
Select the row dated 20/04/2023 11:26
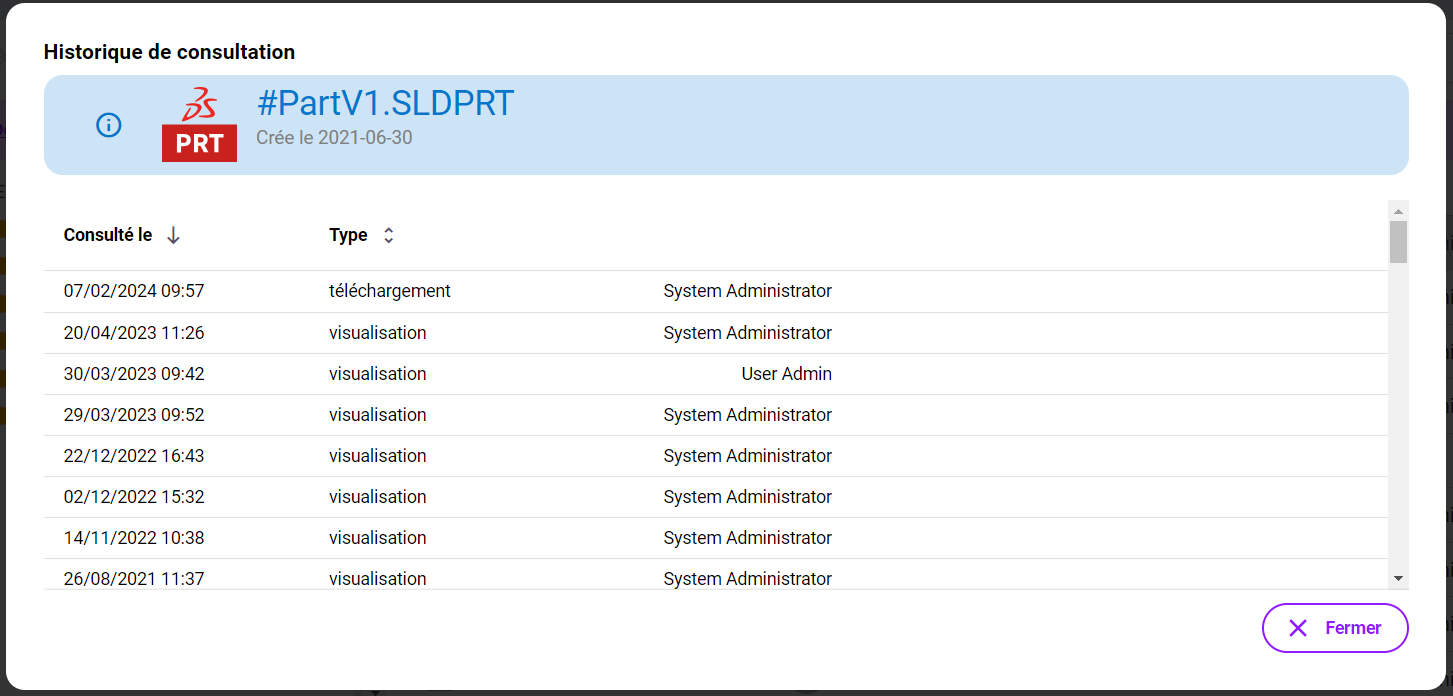[134, 332]
